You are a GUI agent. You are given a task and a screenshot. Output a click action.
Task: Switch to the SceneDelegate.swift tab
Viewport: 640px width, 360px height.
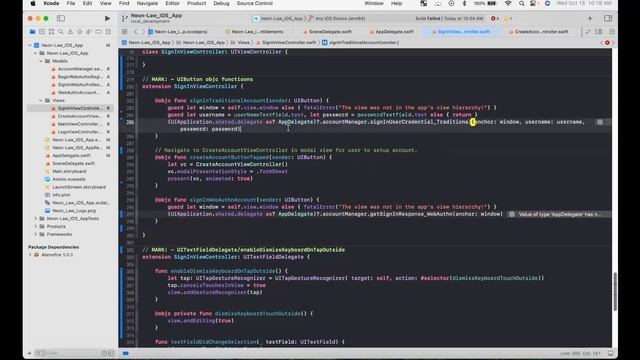327,31
